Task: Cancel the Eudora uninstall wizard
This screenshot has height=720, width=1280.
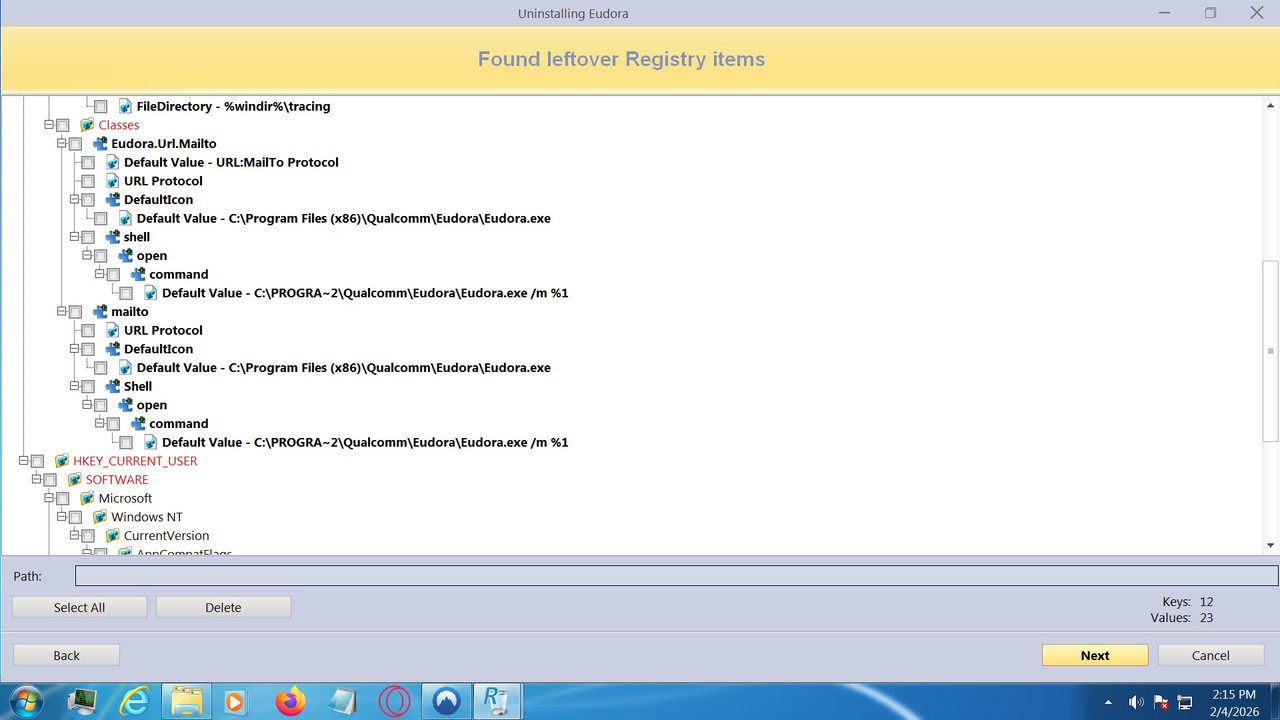Action: coord(1211,655)
